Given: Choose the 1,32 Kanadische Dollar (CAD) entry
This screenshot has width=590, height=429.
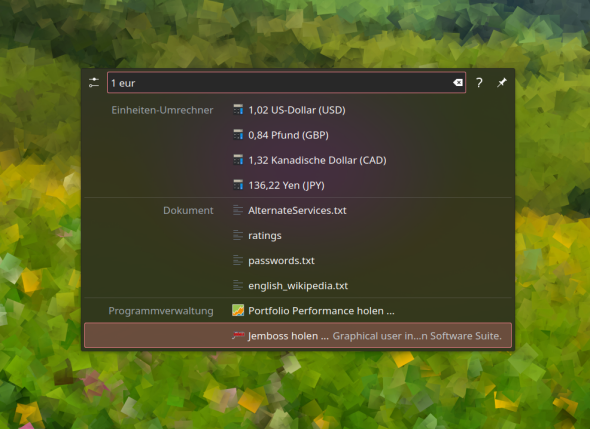Looking at the screenshot, I should pos(298,160).
